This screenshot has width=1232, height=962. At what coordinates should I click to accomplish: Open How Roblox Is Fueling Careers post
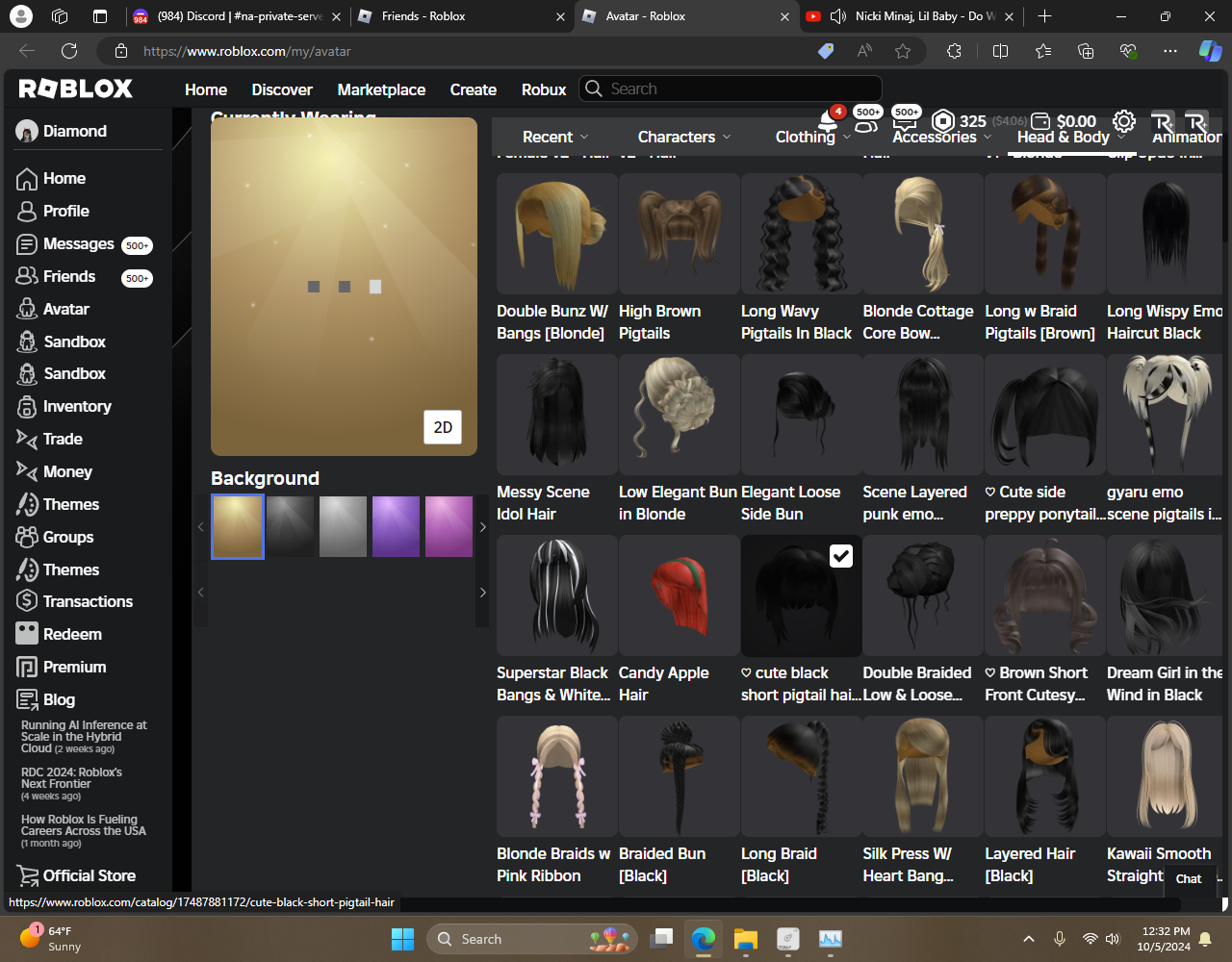[x=84, y=830]
